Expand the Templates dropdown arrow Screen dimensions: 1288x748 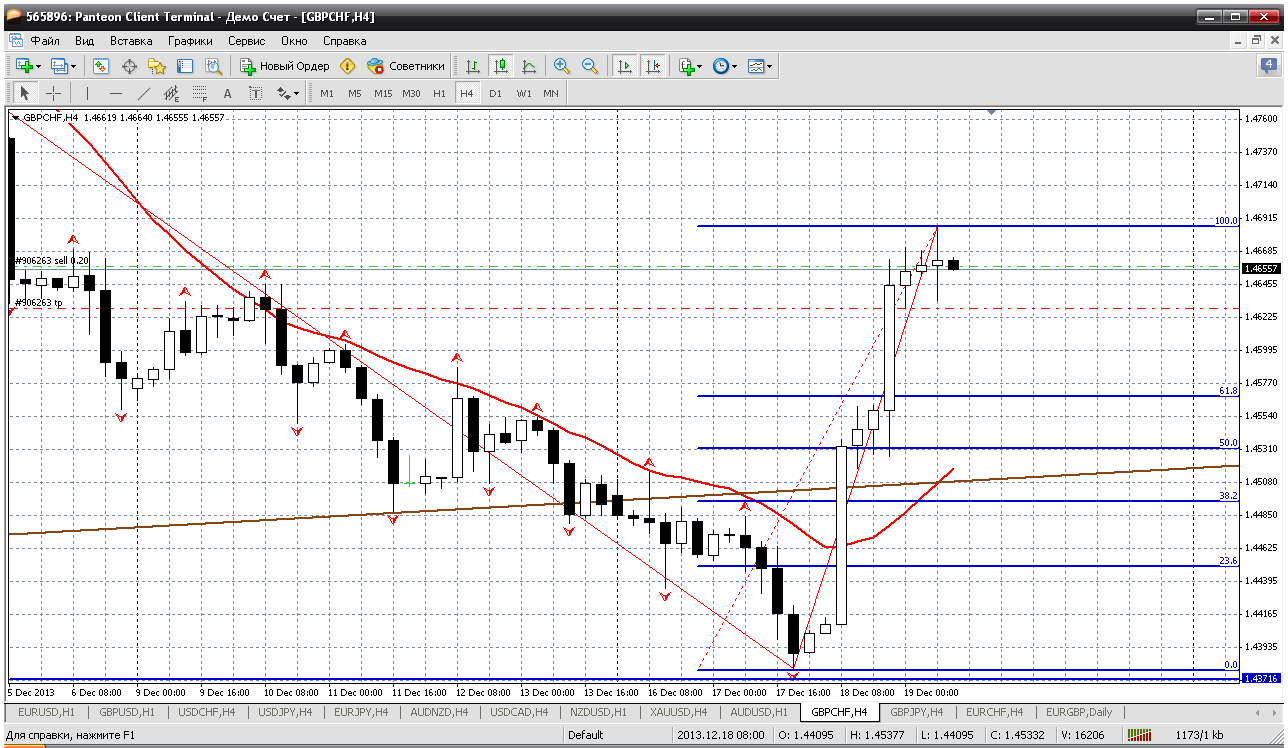click(x=770, y=66)
